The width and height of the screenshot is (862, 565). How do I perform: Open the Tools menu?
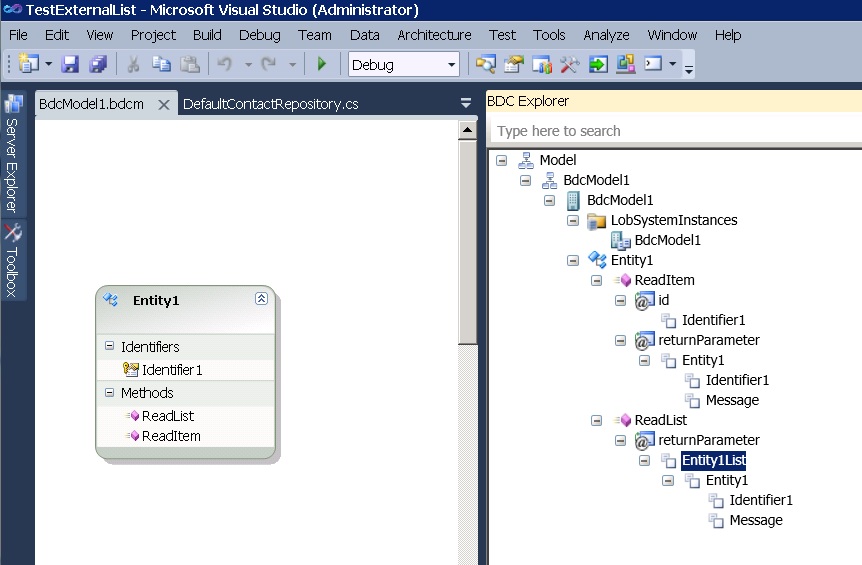tap(549, 35)
